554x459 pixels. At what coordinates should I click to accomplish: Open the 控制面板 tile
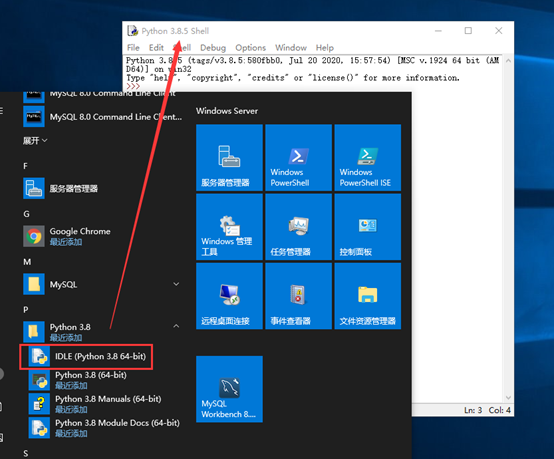(x=368, y=227)
